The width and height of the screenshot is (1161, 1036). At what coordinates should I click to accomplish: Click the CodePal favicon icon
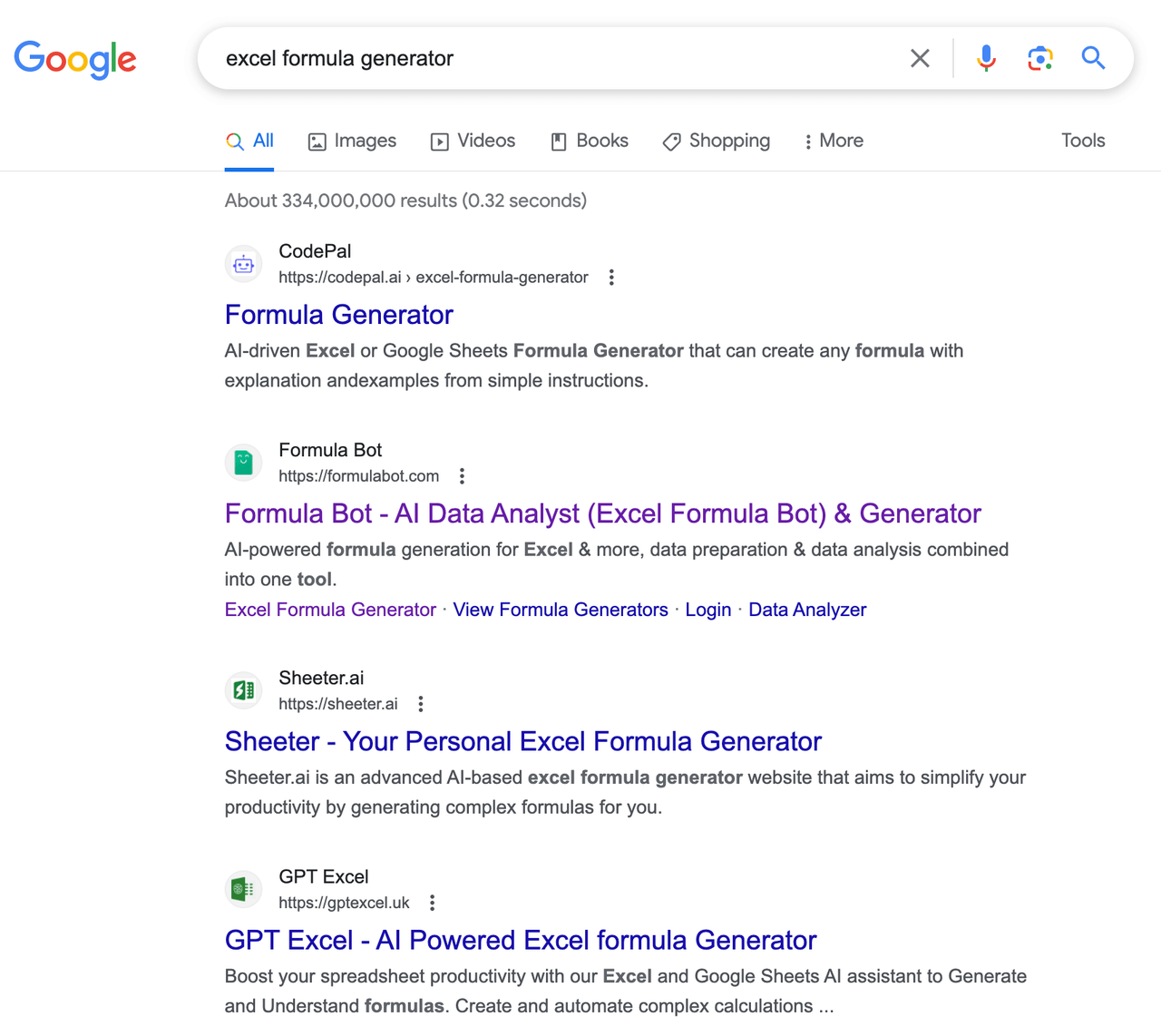click(x=244, y=264)
